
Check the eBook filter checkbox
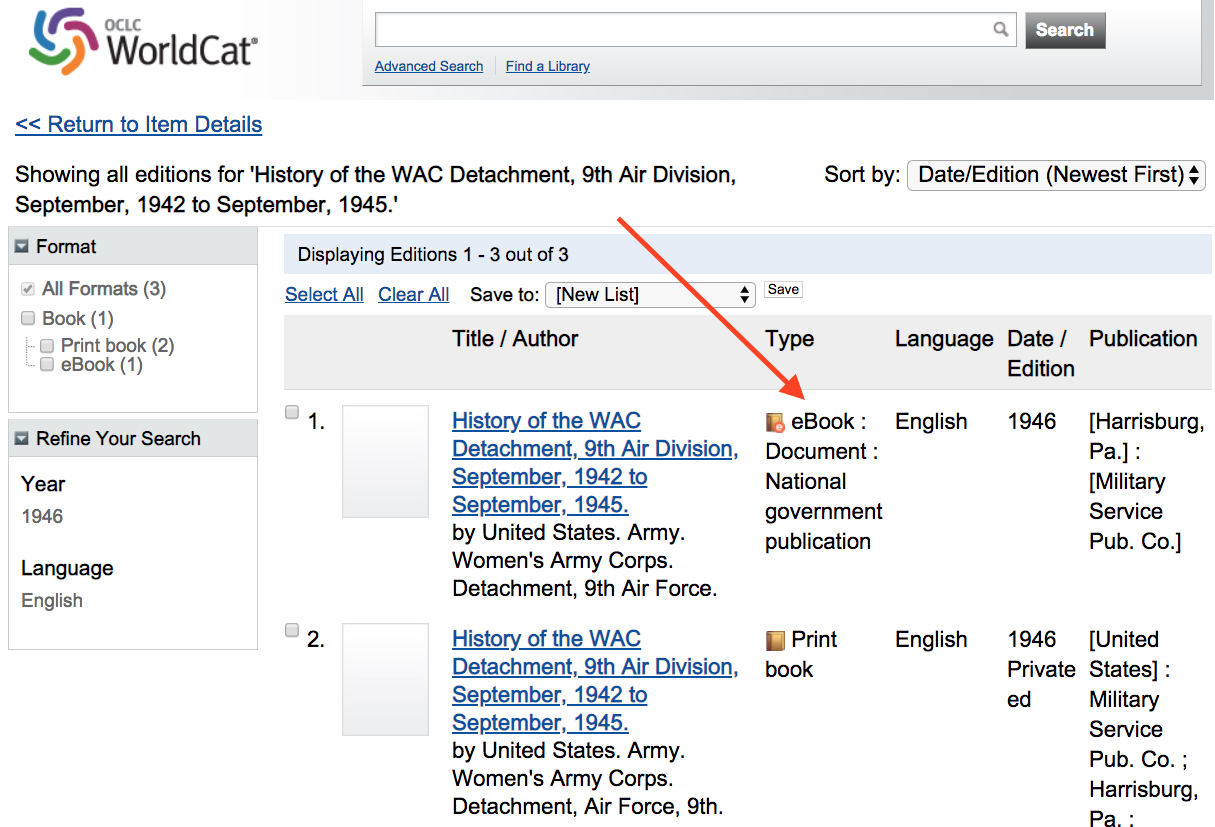[46, 363]
